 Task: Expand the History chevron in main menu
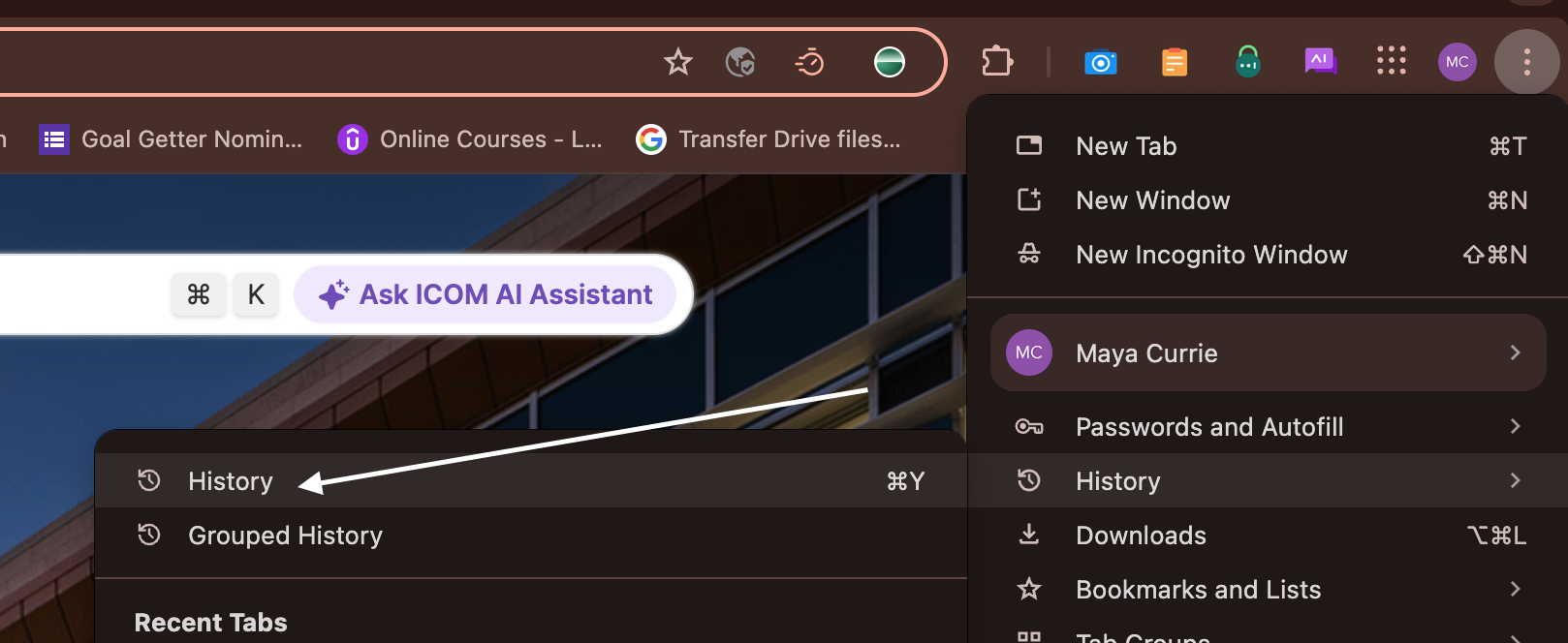[x=1516, y=480]
